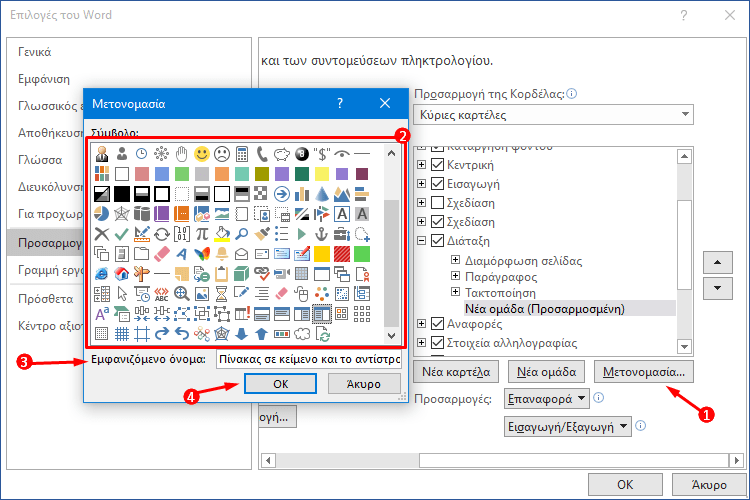Pick the piggy bank symbol
This screenshot has width=750, height=500.
(282, 154)
